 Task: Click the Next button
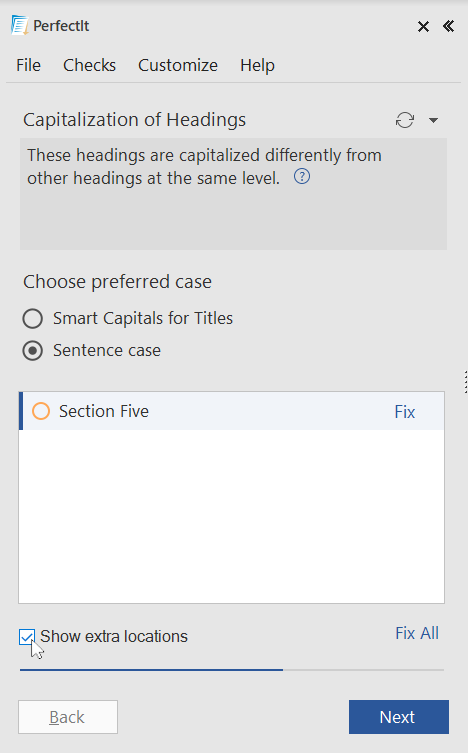coord(399,717)
